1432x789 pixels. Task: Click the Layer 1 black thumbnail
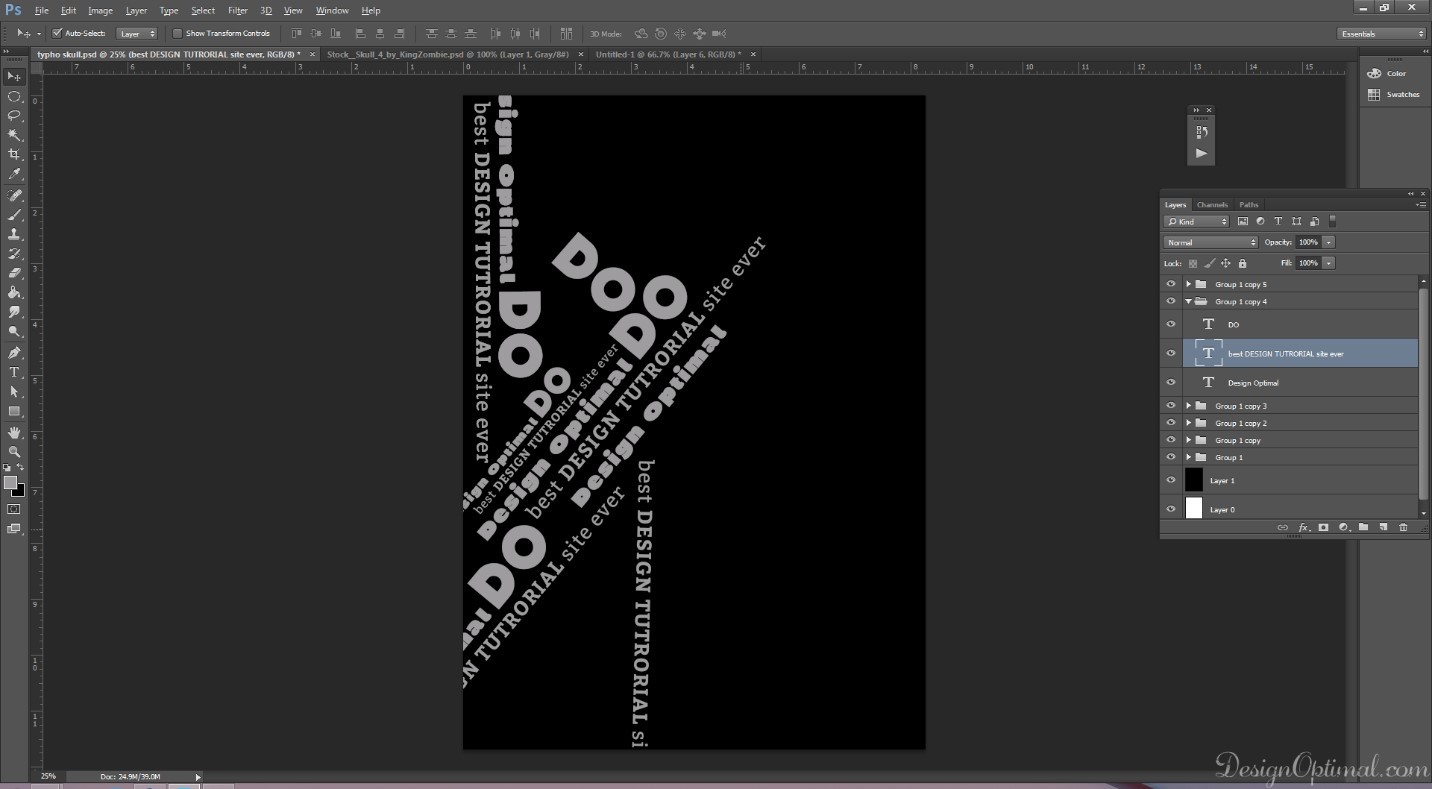click(x=1194, y=480)
